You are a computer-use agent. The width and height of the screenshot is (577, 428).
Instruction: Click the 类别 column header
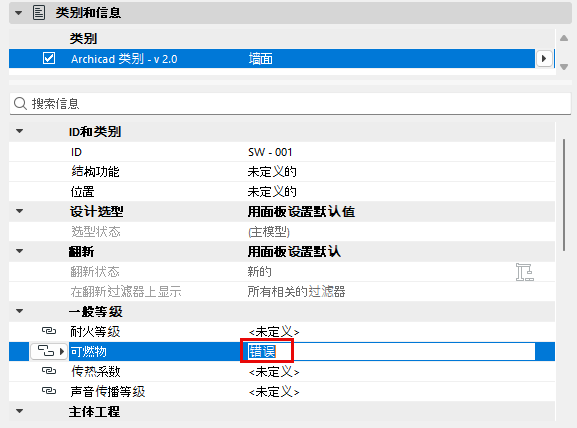tap(84, 38)
